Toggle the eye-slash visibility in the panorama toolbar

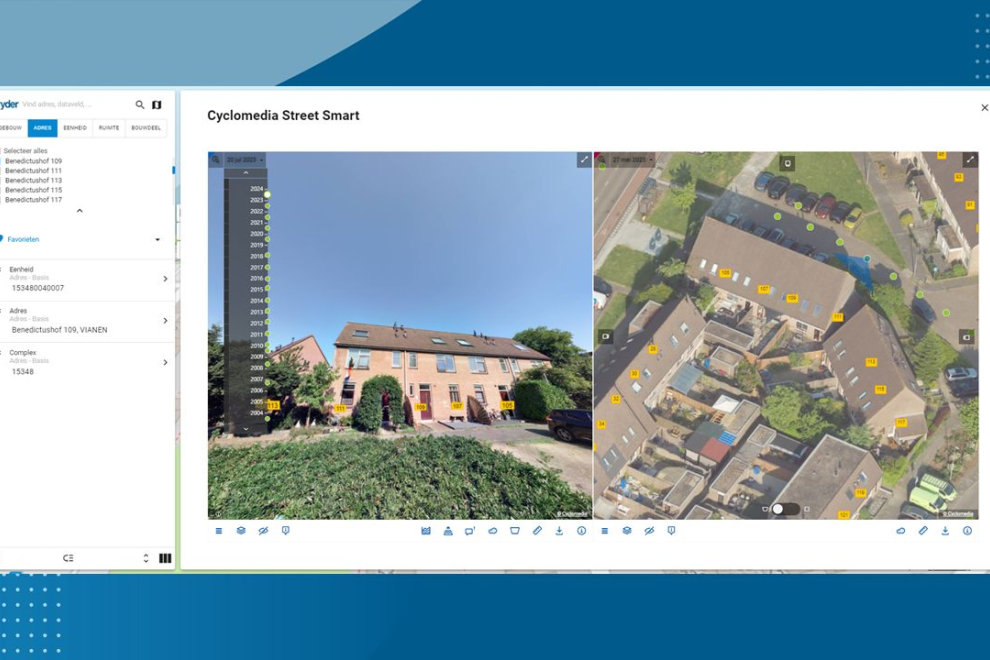click(263, 531)
